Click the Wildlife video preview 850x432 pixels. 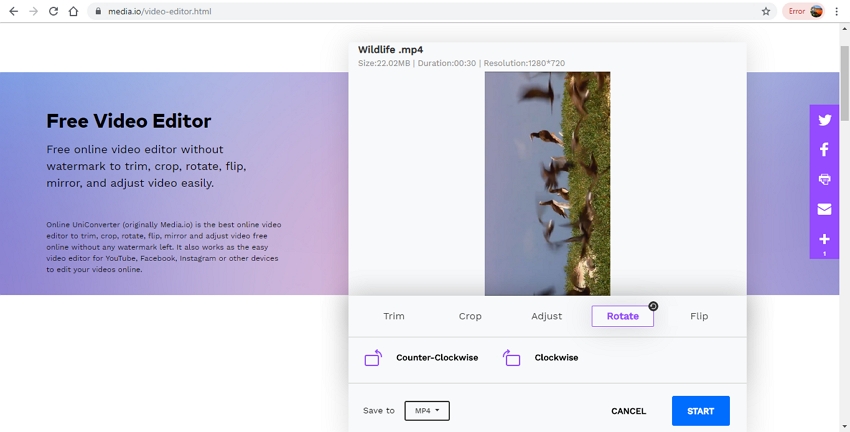547,183
